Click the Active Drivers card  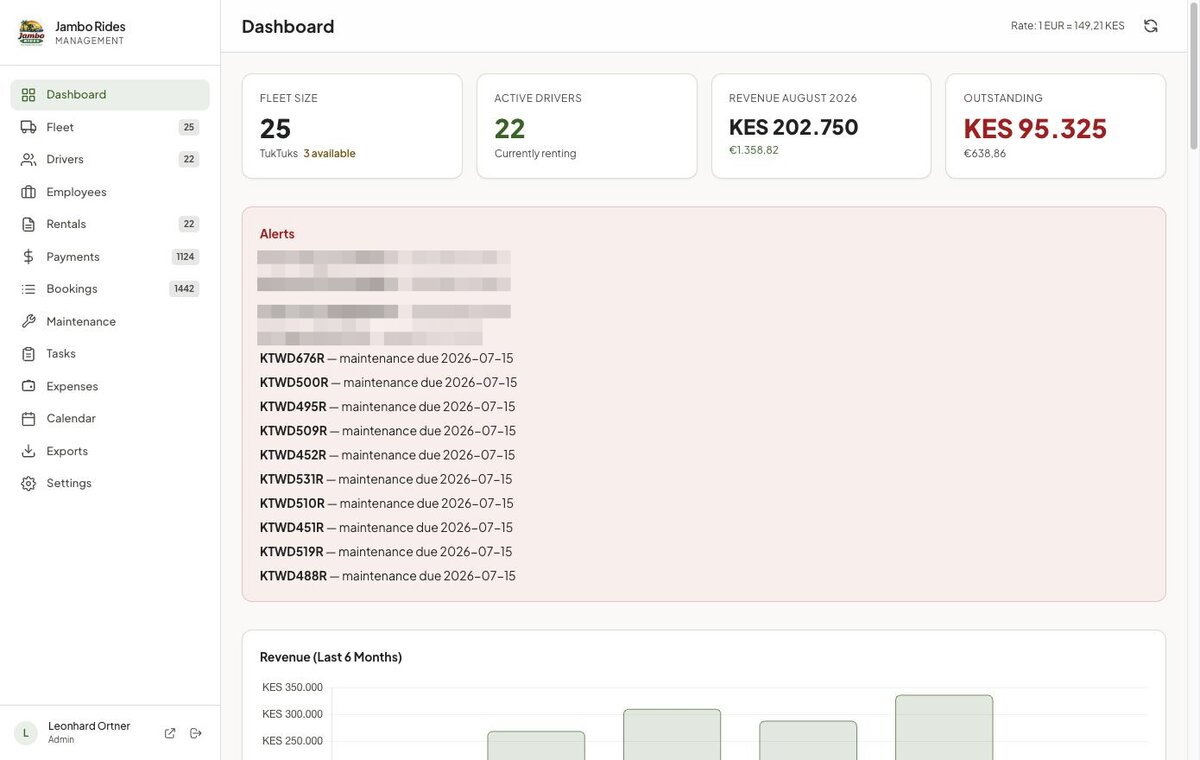click(x=587, y=126)
